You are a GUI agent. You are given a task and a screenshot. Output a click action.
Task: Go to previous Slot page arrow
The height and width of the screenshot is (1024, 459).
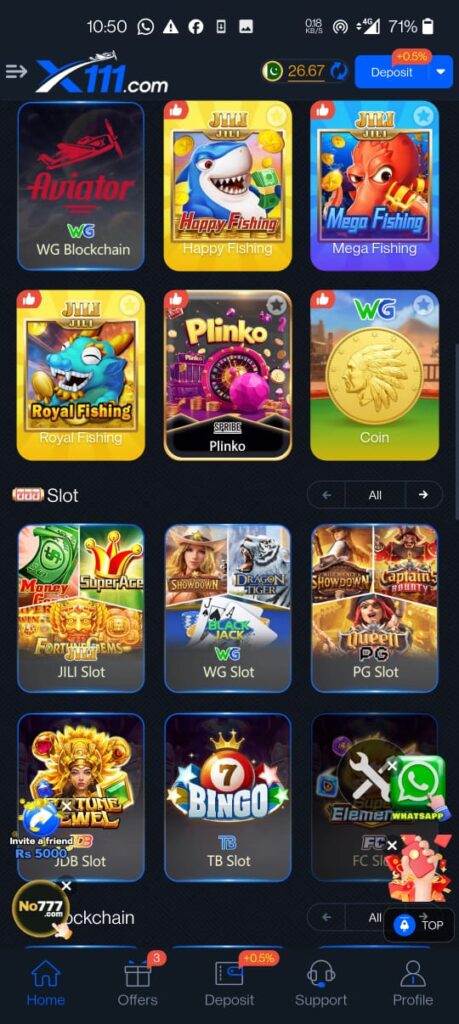tap(326, 495)
